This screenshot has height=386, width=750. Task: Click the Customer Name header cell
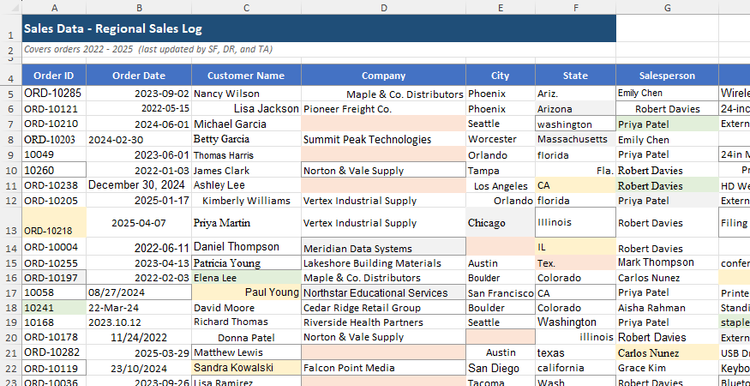[246, 76]
